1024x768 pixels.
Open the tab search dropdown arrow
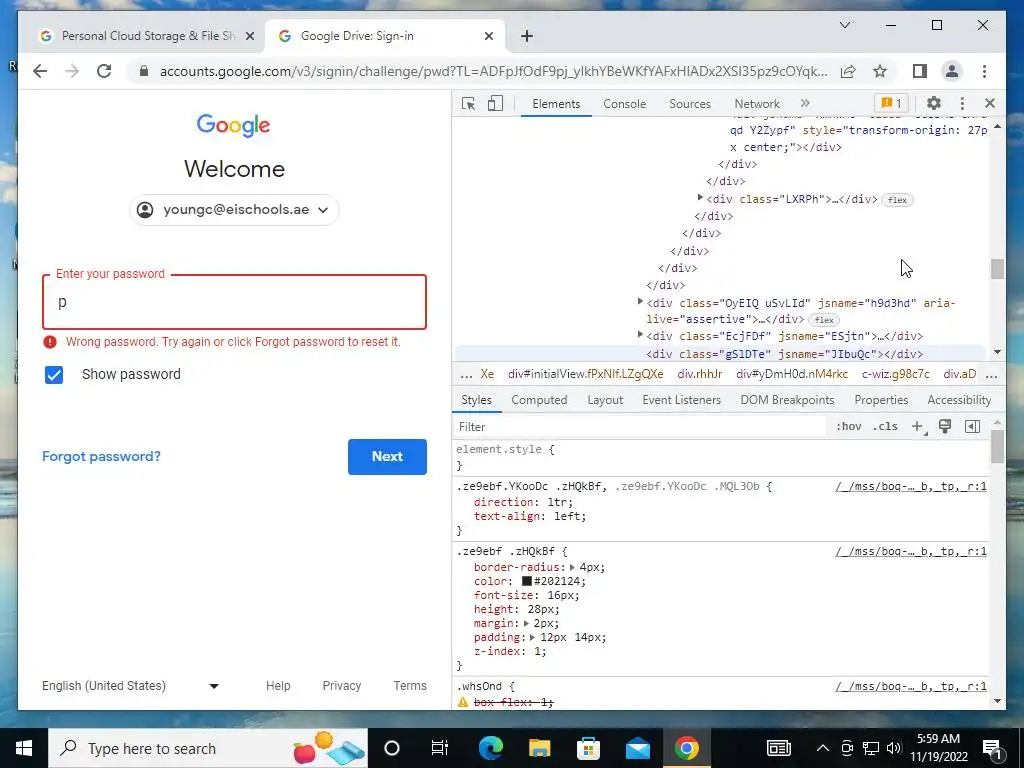pos(844,25)
